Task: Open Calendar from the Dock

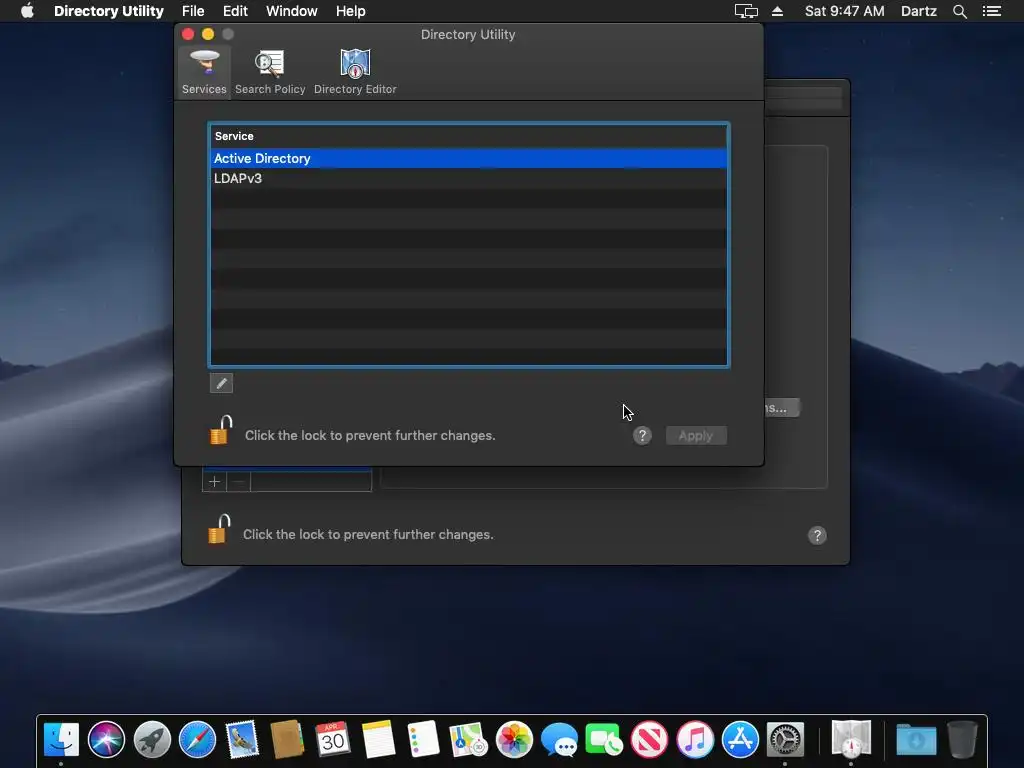Action: pyautogui.click(x=333, y=739)
